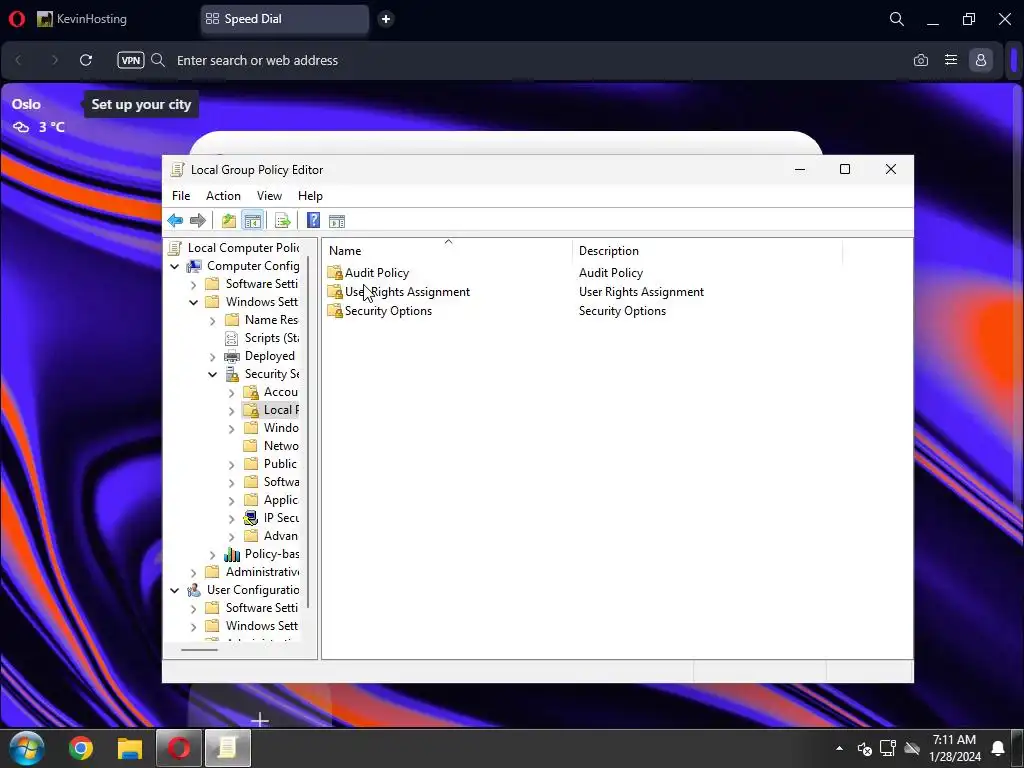The image size is (1024, 768).
Task: Click the Audit Policy description cell
Action: [x=611, y=273]
